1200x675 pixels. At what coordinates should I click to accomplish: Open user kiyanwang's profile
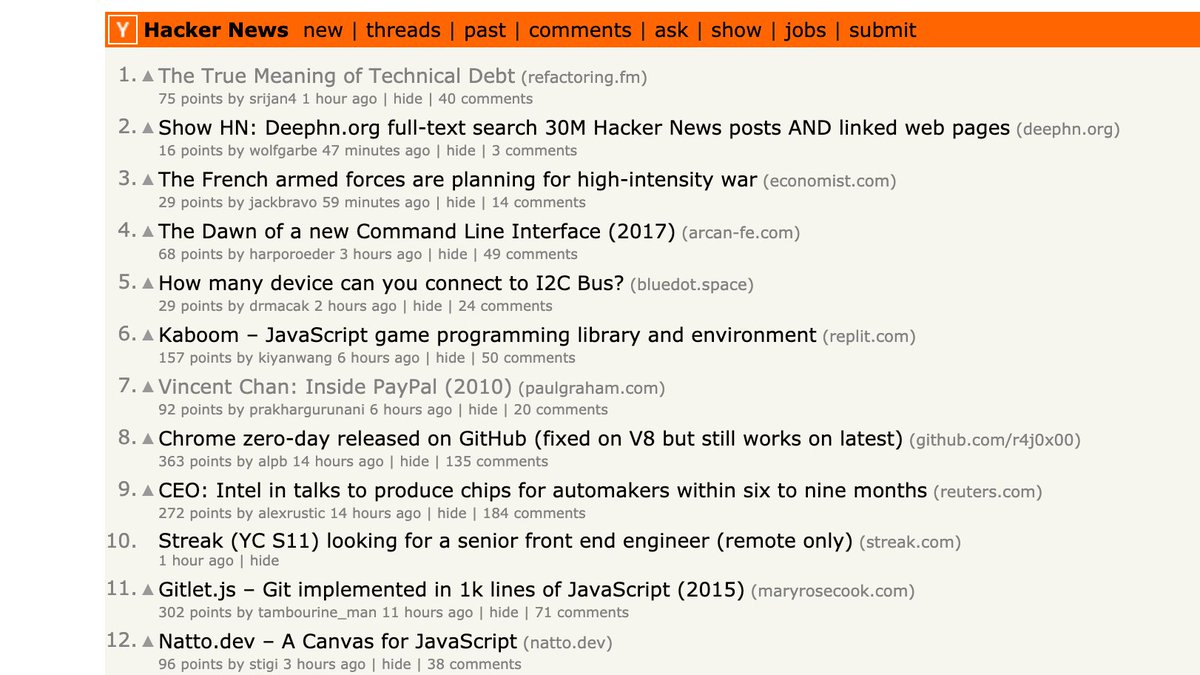click(x=295, y=358)
